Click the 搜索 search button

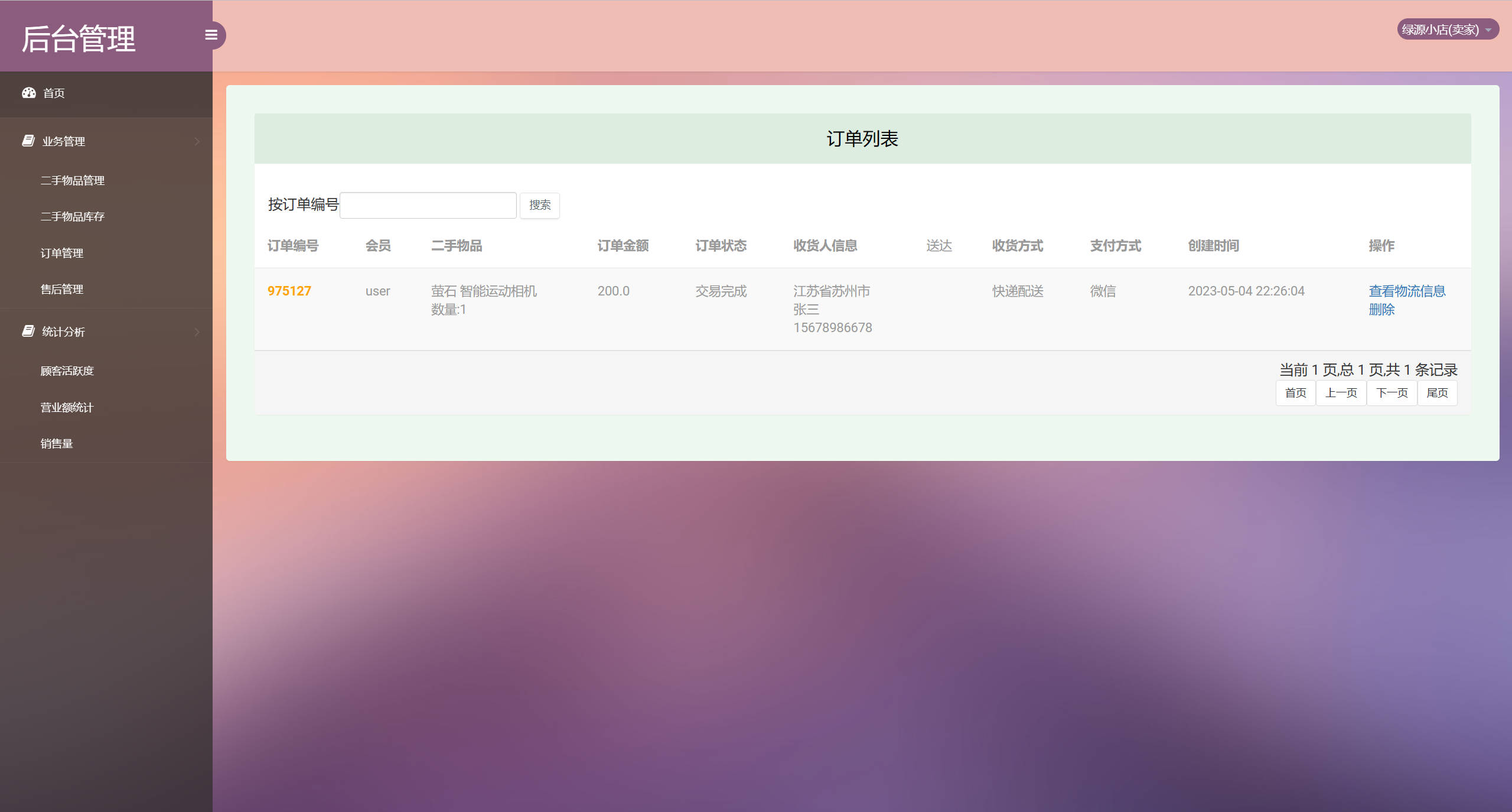[539, 205]
